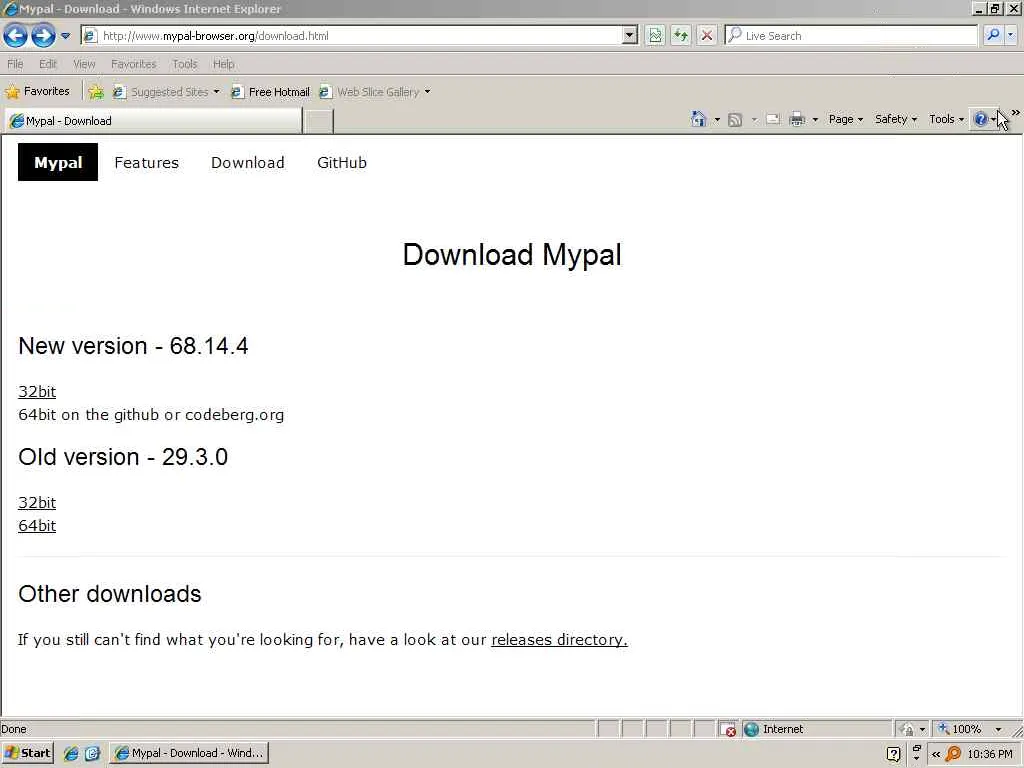Viewport: 1024px width, 768px height.
Task: Toggle Compatibility View icon
Action: click(655, 36)
